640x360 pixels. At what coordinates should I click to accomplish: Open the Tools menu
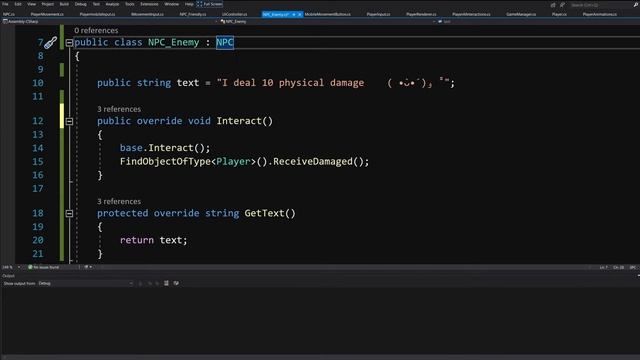pyautogui.click(x=130, y=4)
